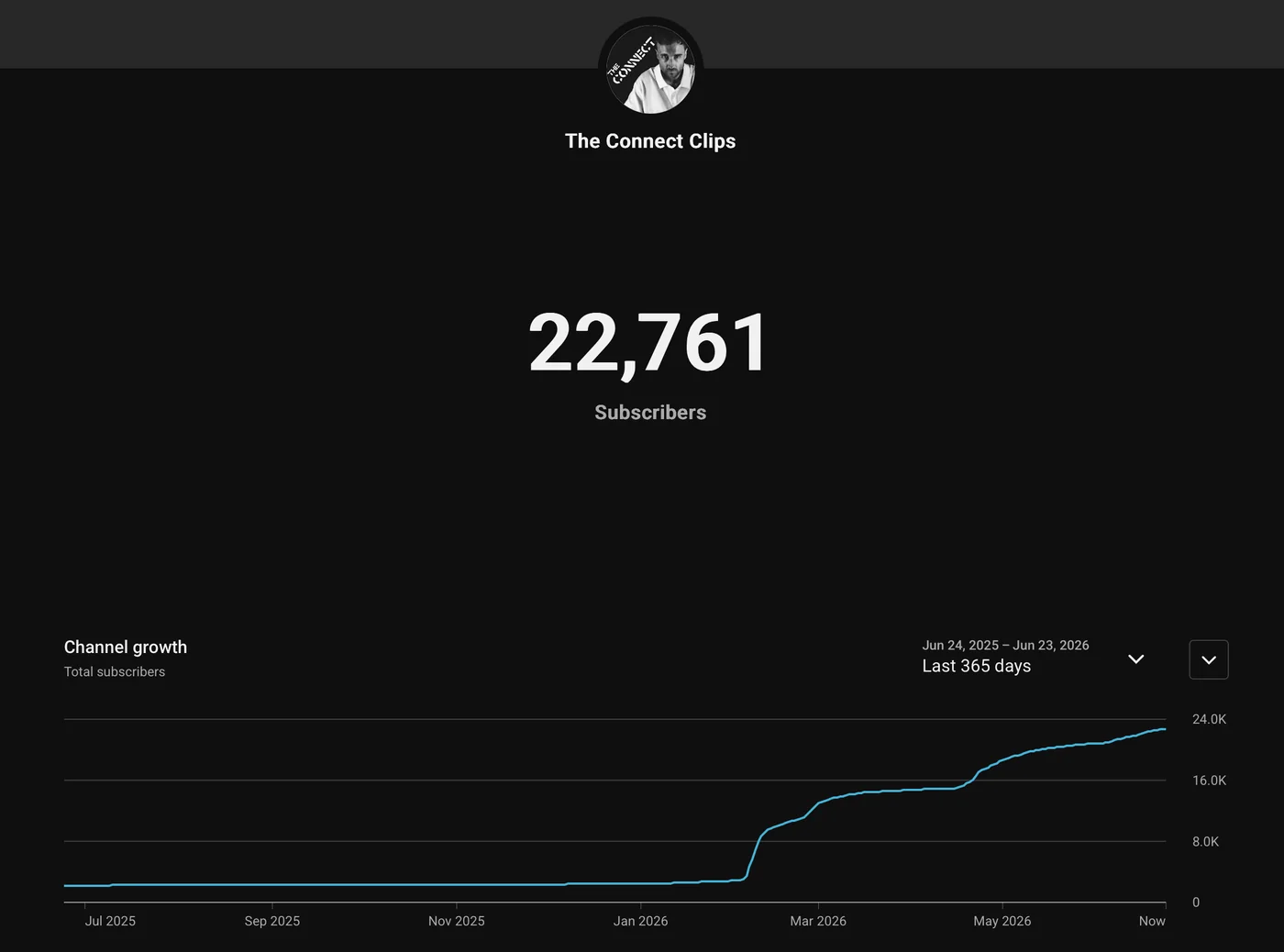1284x952 pixels.
Task: Click the Jul 2025 x-axis label
Action: (110, 921)
